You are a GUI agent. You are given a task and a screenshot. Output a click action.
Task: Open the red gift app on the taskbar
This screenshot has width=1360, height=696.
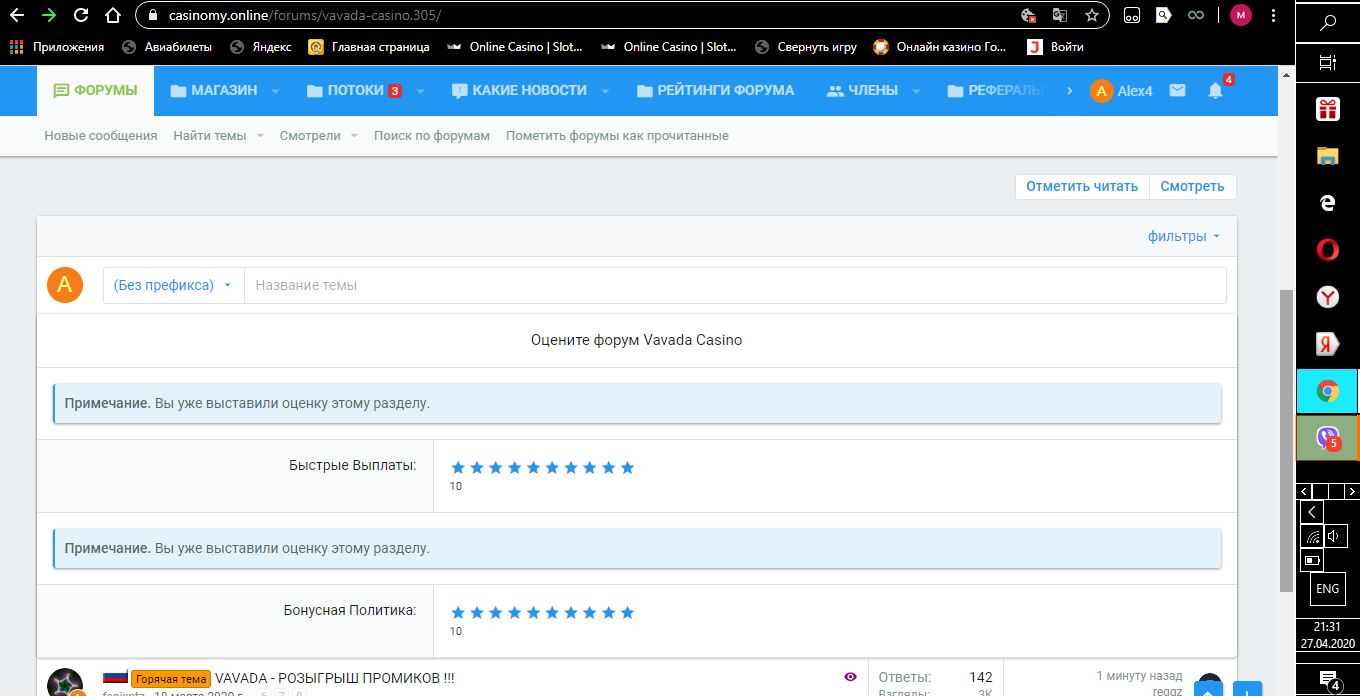[1328, 109]
